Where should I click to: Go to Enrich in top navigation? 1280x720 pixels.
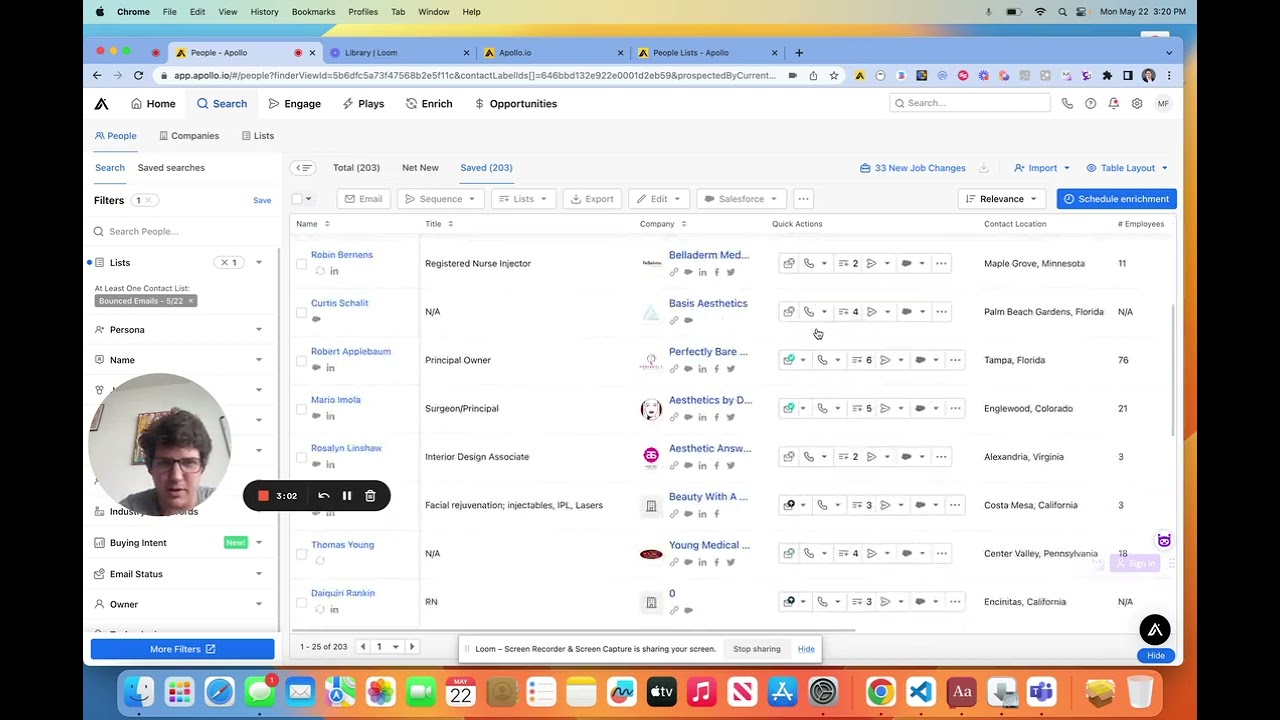(x=428, y=104)
